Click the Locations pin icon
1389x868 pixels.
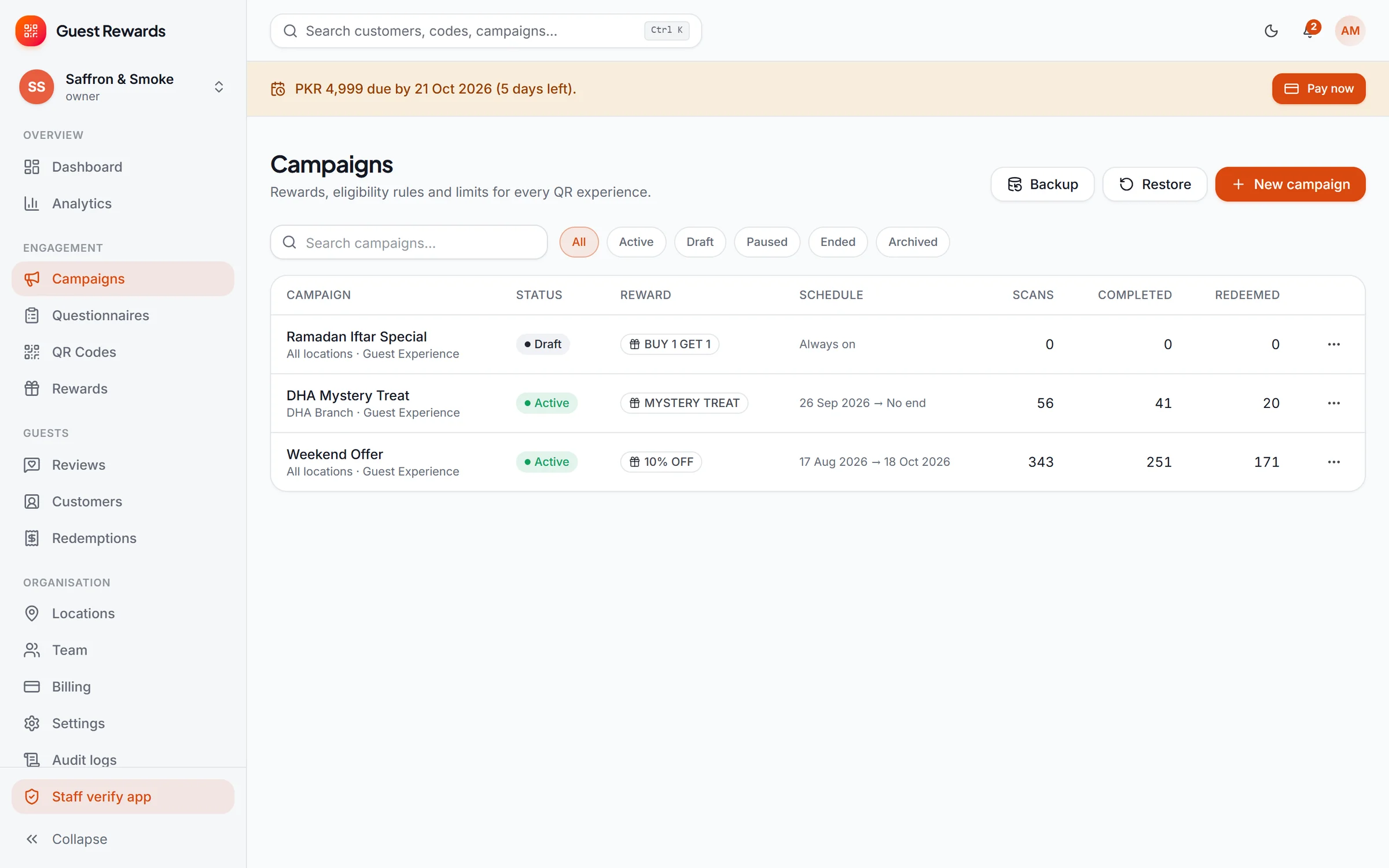32,613
